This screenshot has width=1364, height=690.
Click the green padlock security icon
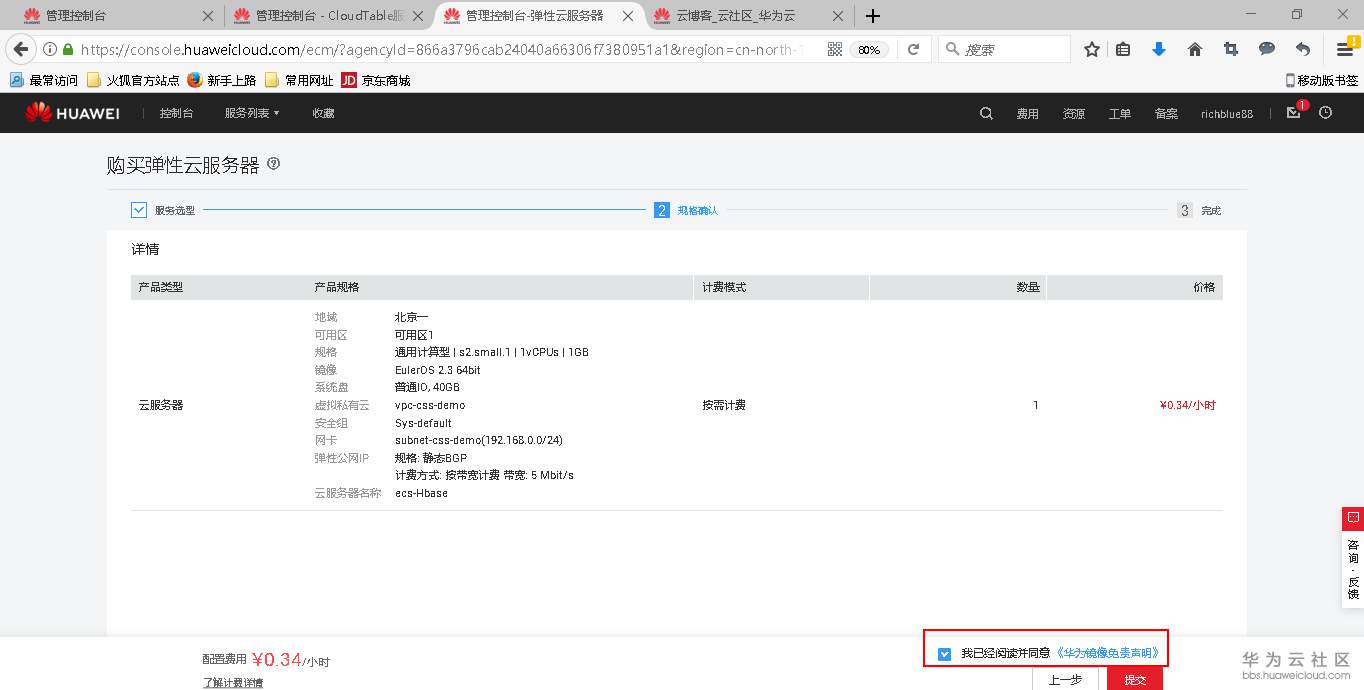point(68,49)
